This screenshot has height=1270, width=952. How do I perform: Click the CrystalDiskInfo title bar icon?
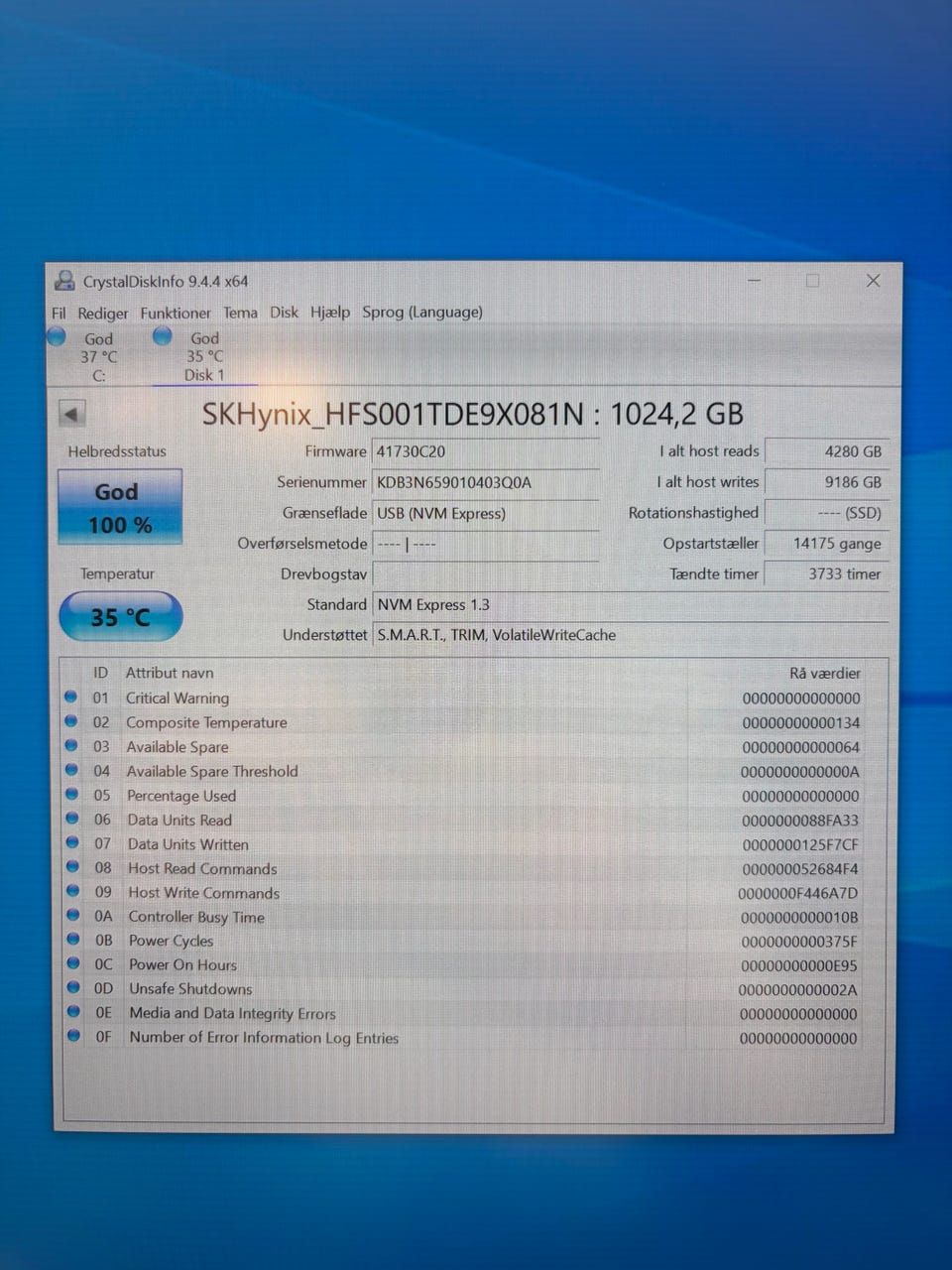[64, 281]
